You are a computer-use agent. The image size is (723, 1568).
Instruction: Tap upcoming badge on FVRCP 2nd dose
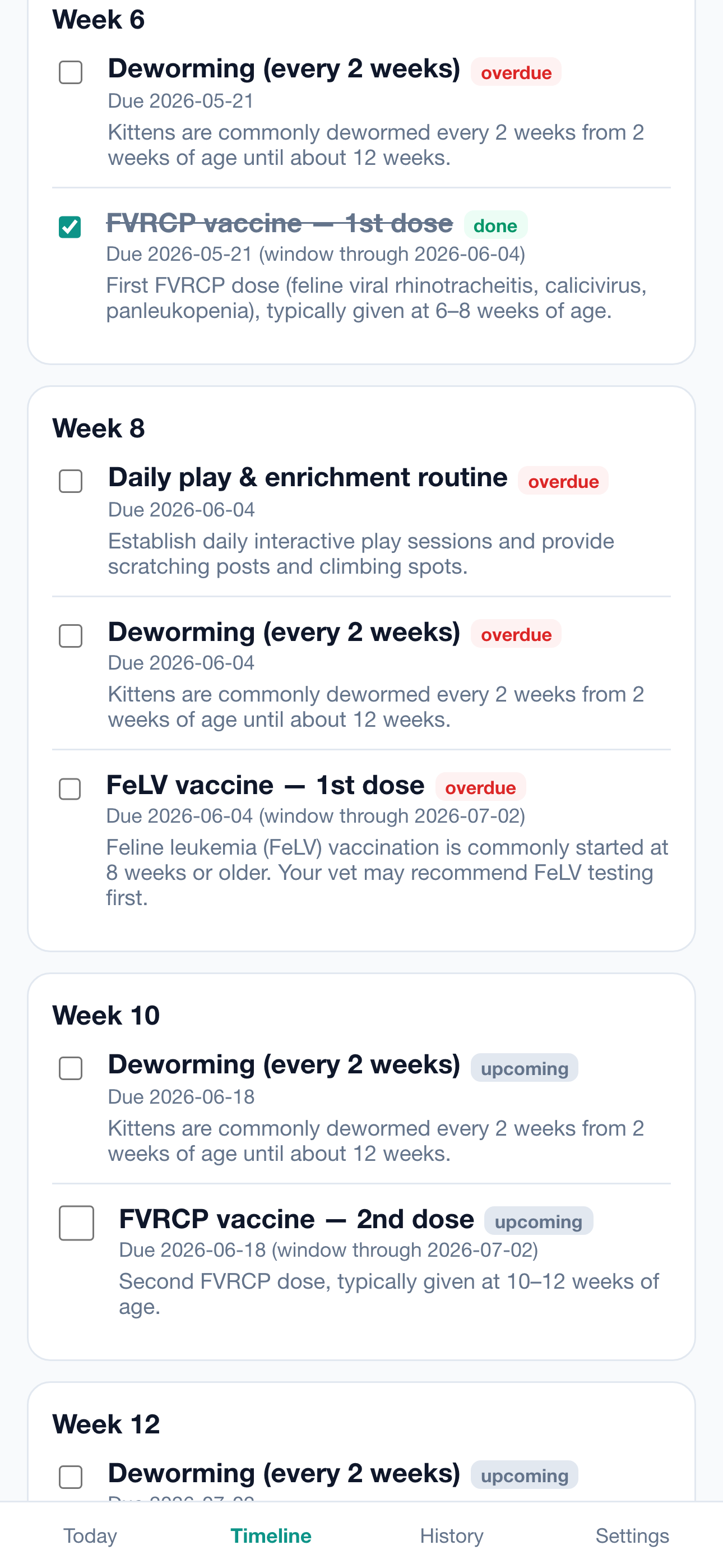pyautogui.click(x=539, y=1221)
